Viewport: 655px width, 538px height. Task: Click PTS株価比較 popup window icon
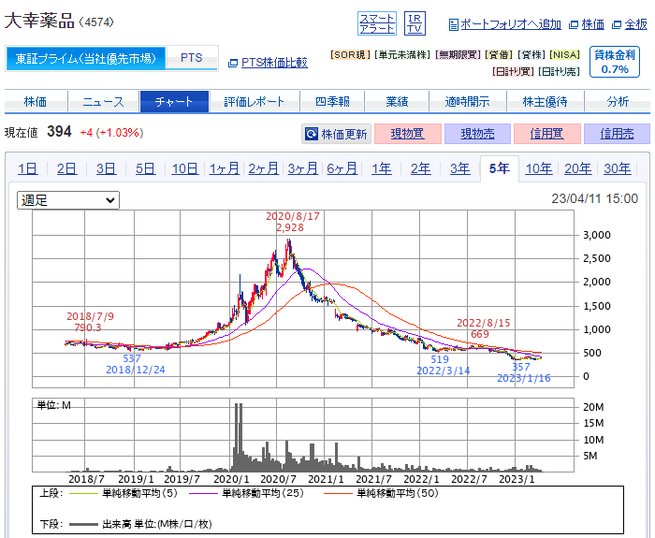coord(233,63)
